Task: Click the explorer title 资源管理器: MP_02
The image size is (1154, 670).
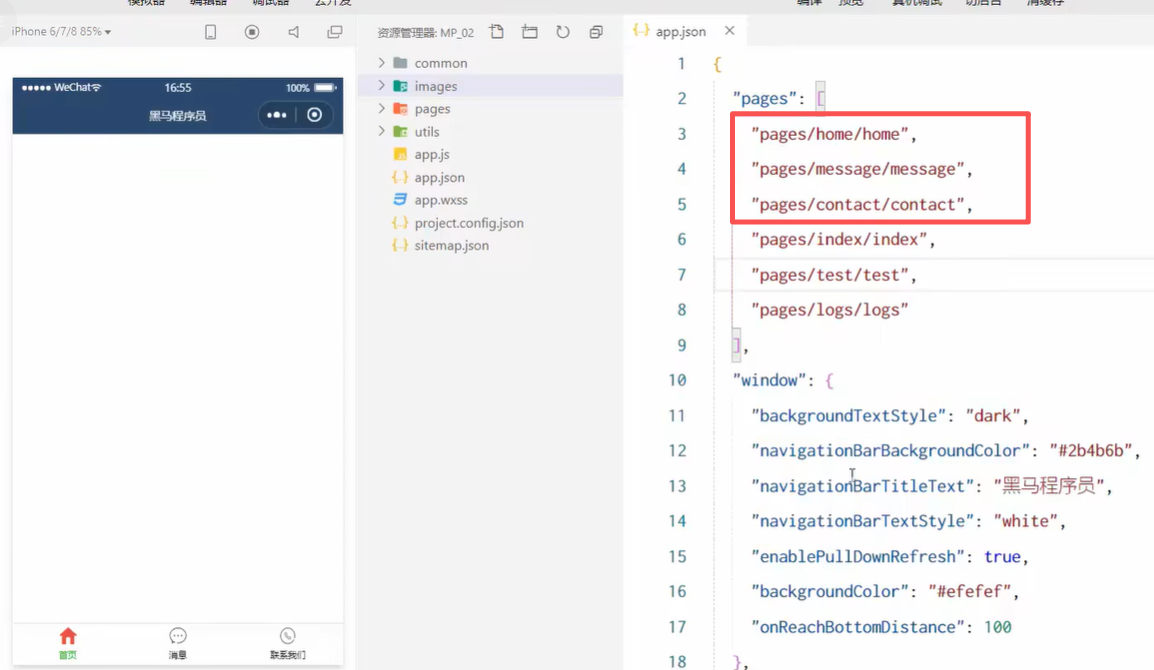Action: (x=425, y=32)
